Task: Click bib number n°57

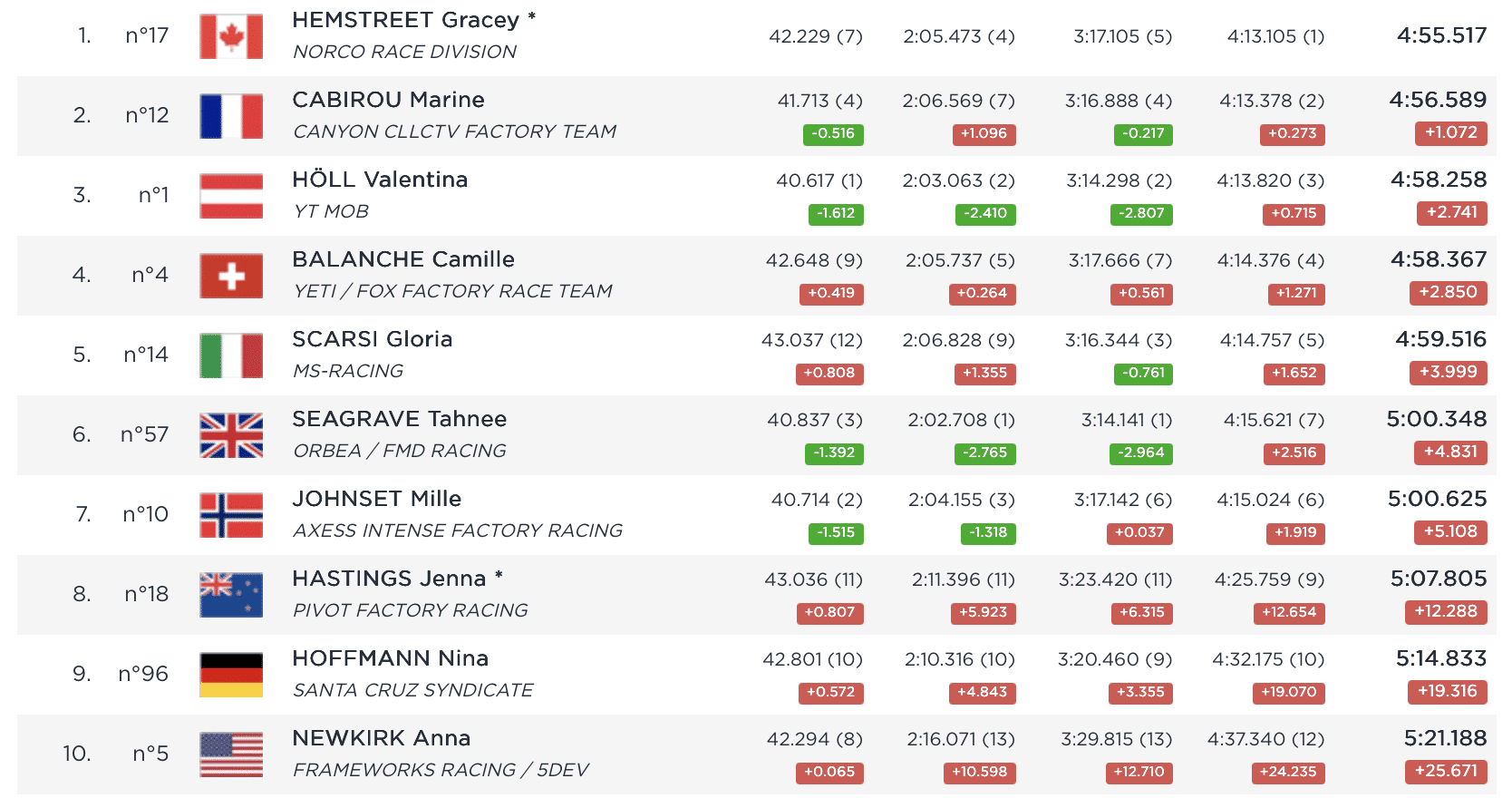Action: coord(145,434)
